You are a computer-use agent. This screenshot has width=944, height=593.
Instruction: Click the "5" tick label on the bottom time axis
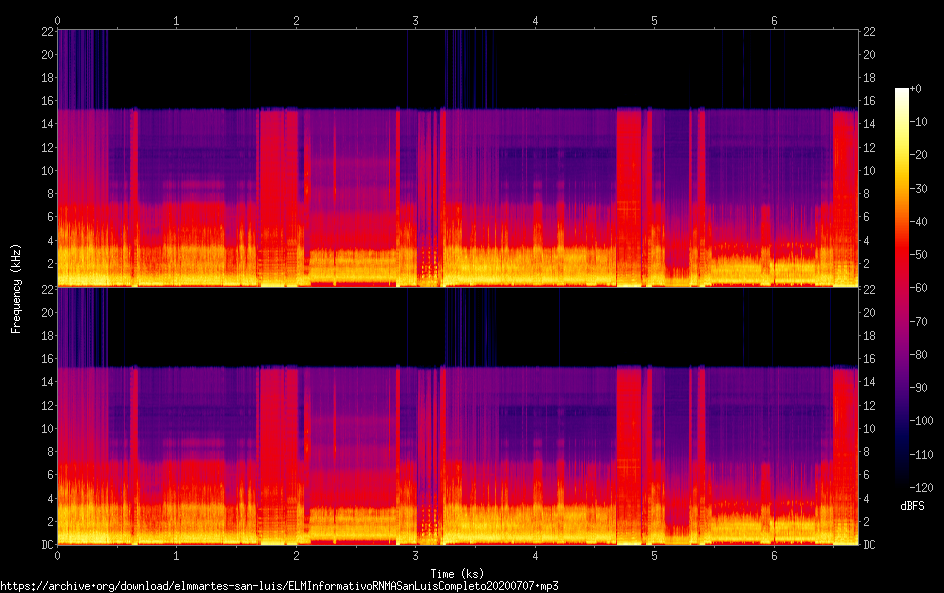(654, 556)
